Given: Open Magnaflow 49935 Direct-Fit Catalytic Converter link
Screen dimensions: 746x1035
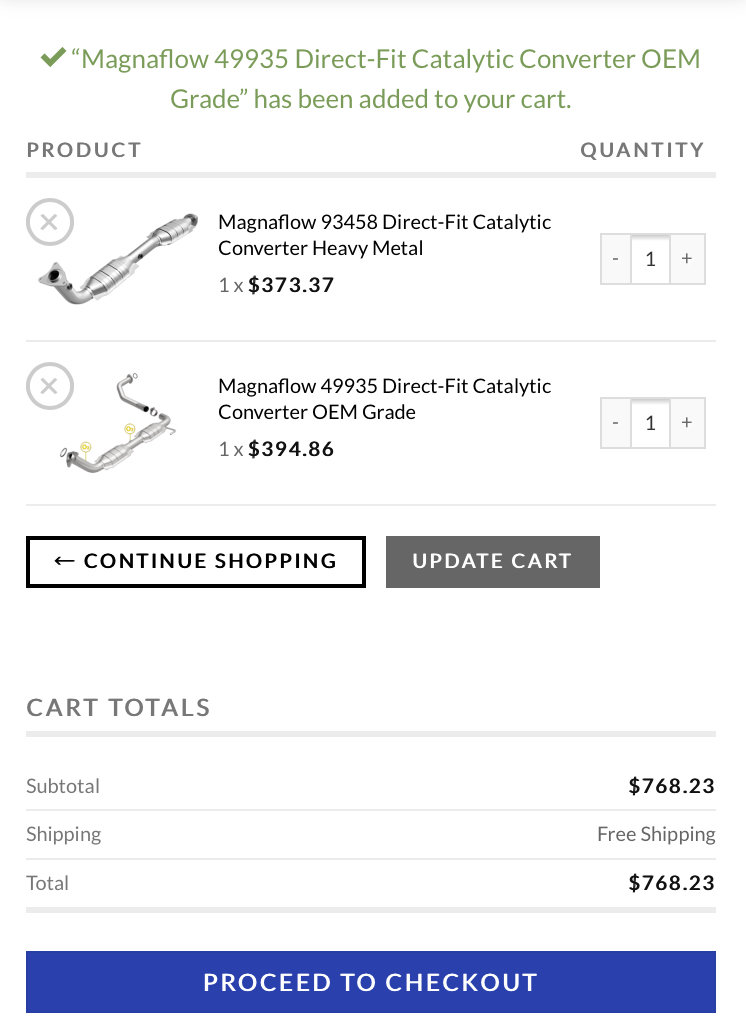Looking at the screenshot, I should 384,399.
